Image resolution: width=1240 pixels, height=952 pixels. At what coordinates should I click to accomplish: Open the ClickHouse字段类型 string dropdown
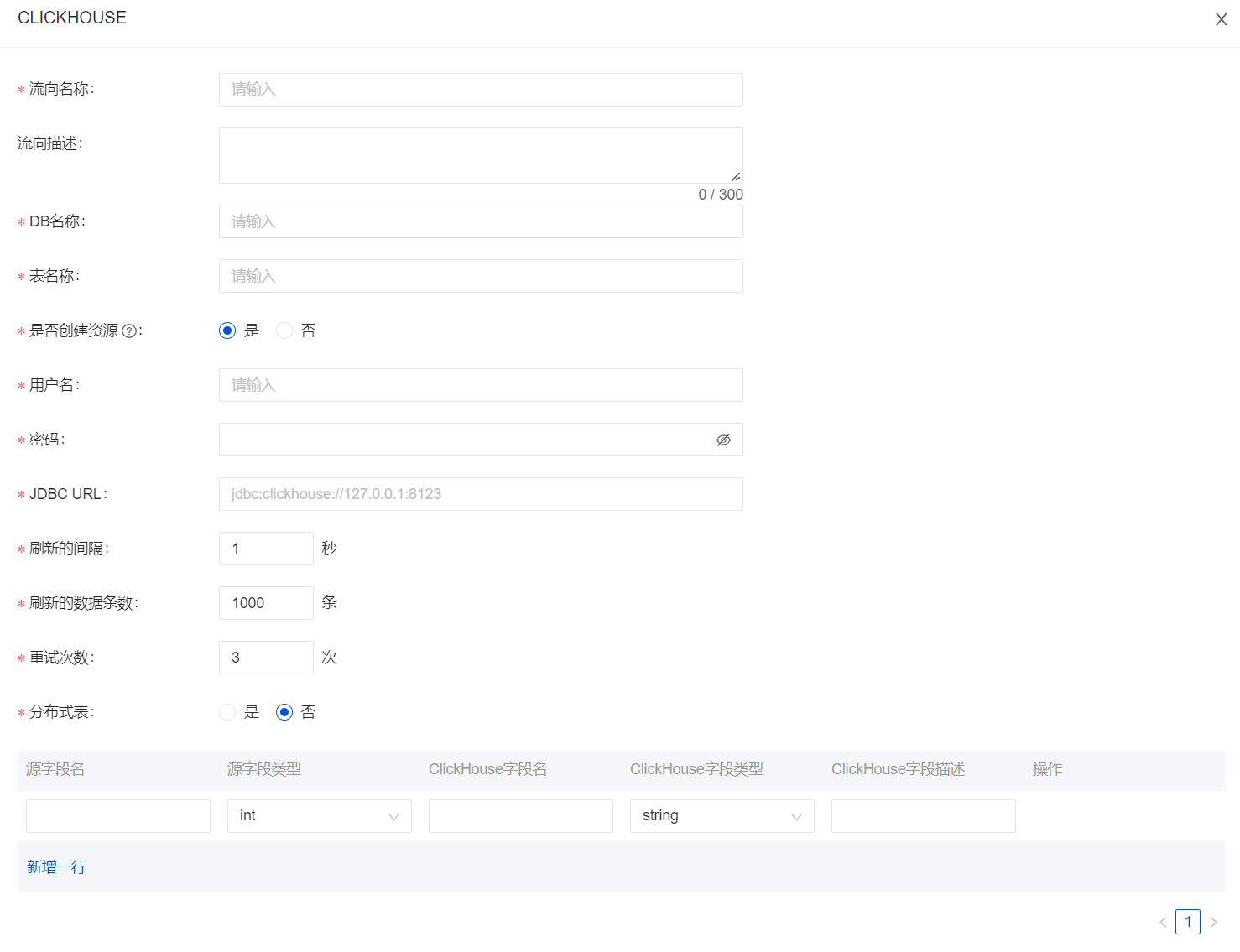tap(722, 815)
